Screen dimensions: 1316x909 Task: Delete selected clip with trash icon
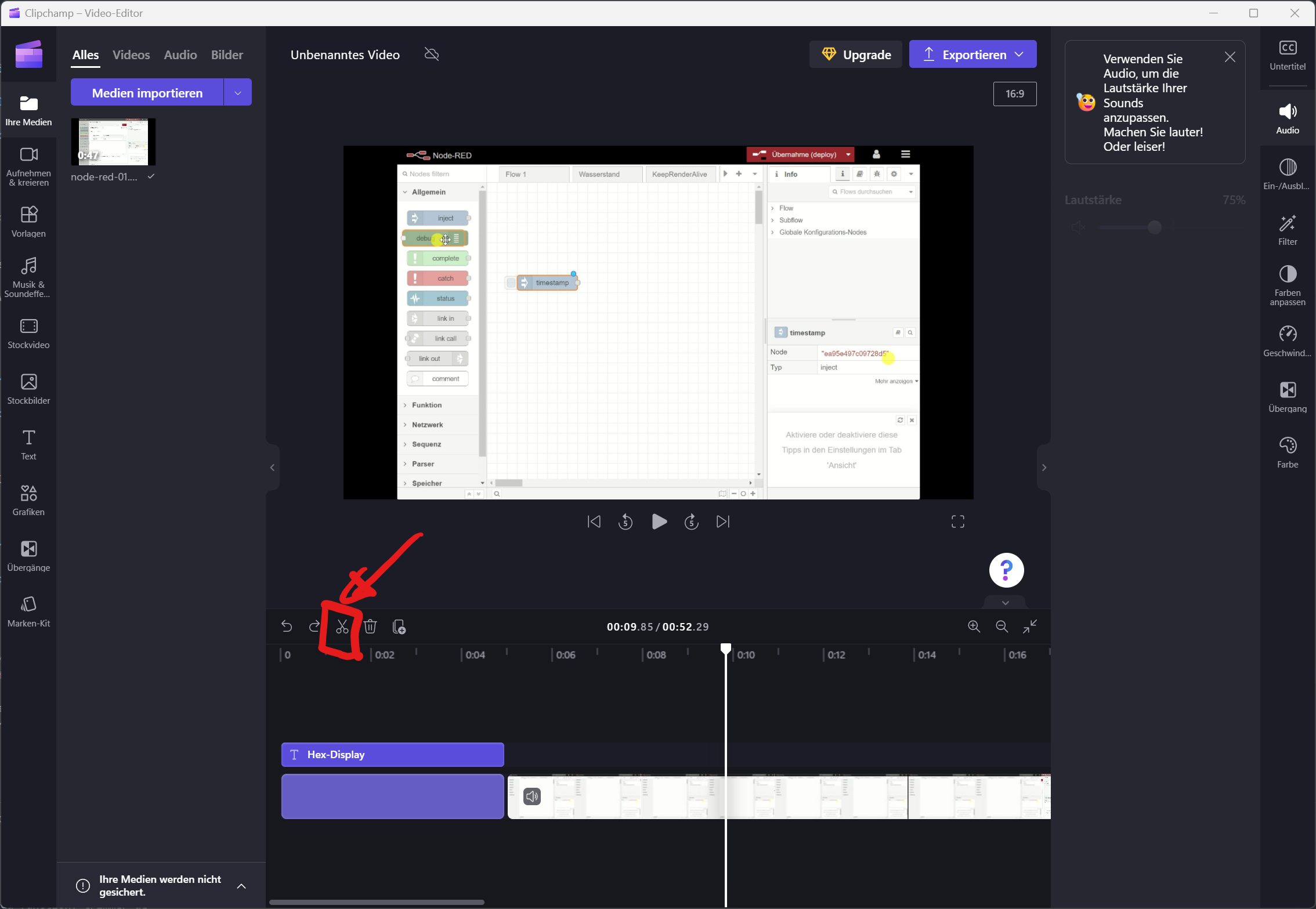click(x=370, y=626)
